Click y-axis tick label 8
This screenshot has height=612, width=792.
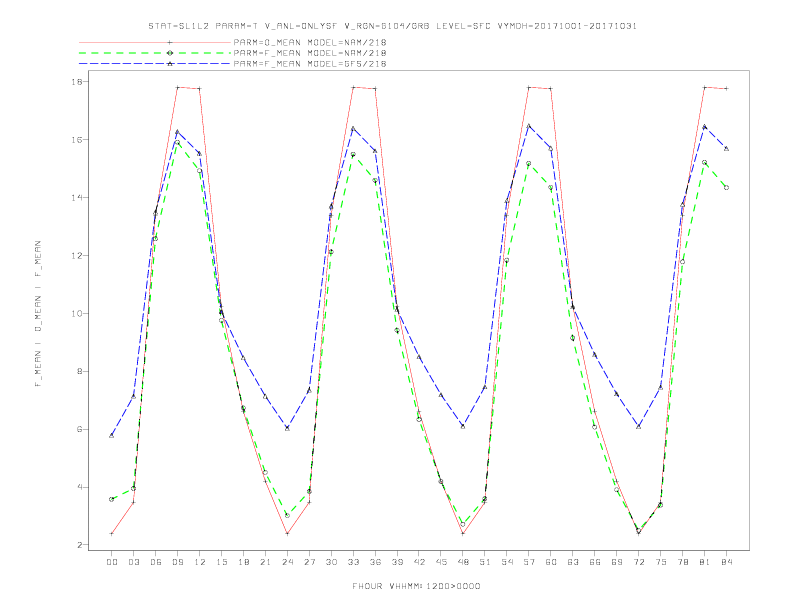coord(82,372)
